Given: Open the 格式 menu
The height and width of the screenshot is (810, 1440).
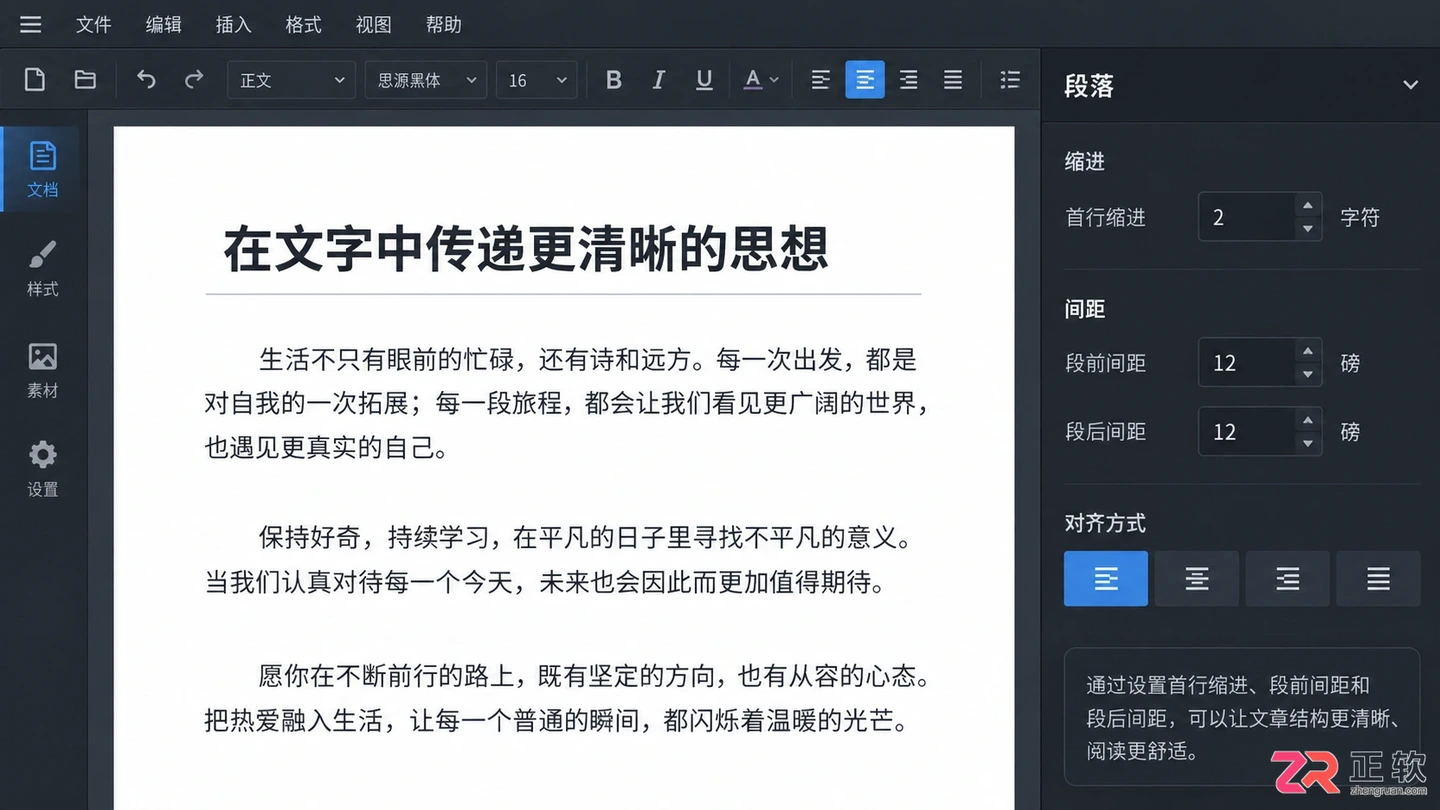Looking at the screenshot, I should pyautogui.click(x=303, y=24).
